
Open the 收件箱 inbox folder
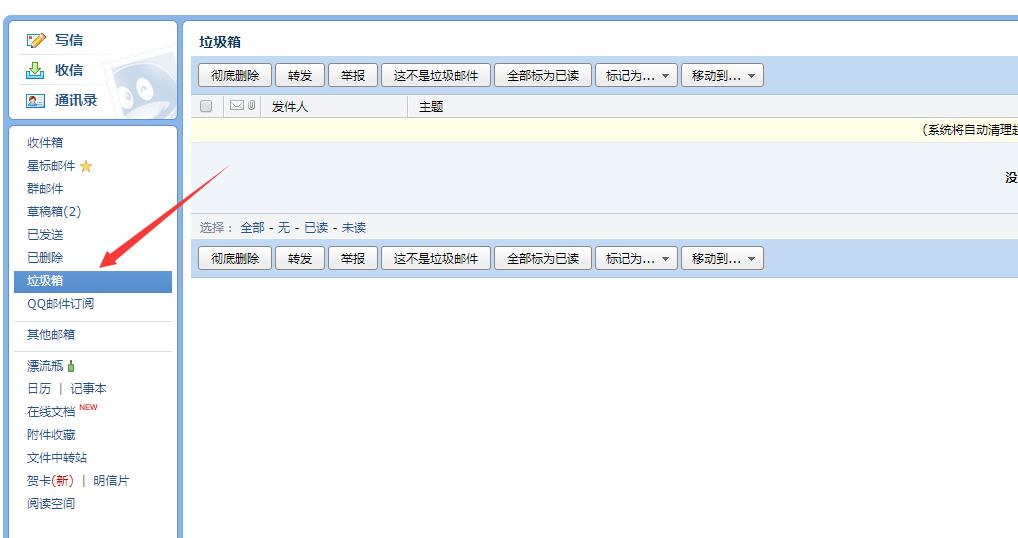coord(45,143)
